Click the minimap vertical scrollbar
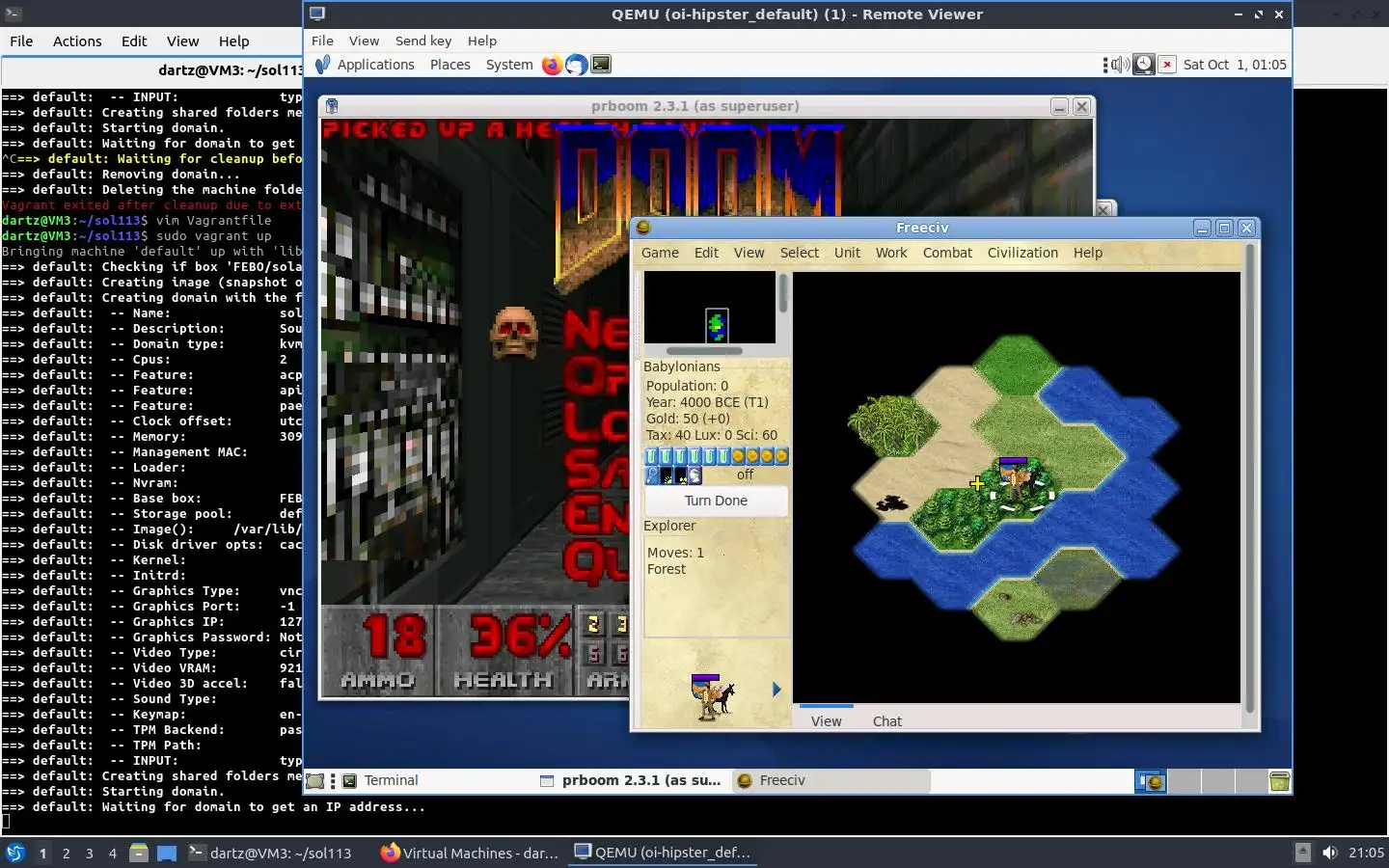 click(783, 293)
